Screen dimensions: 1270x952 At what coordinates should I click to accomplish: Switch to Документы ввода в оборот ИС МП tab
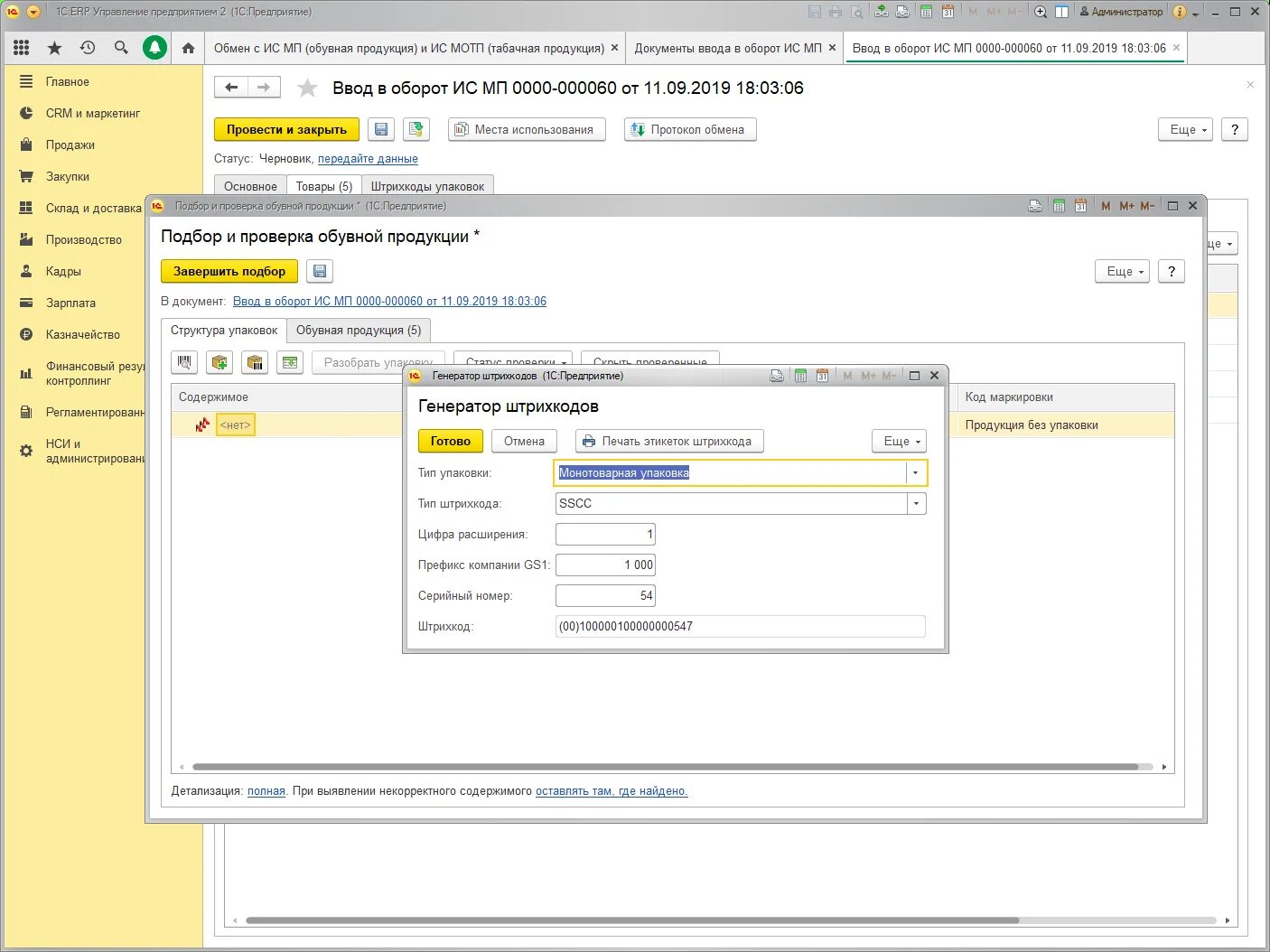728,48
